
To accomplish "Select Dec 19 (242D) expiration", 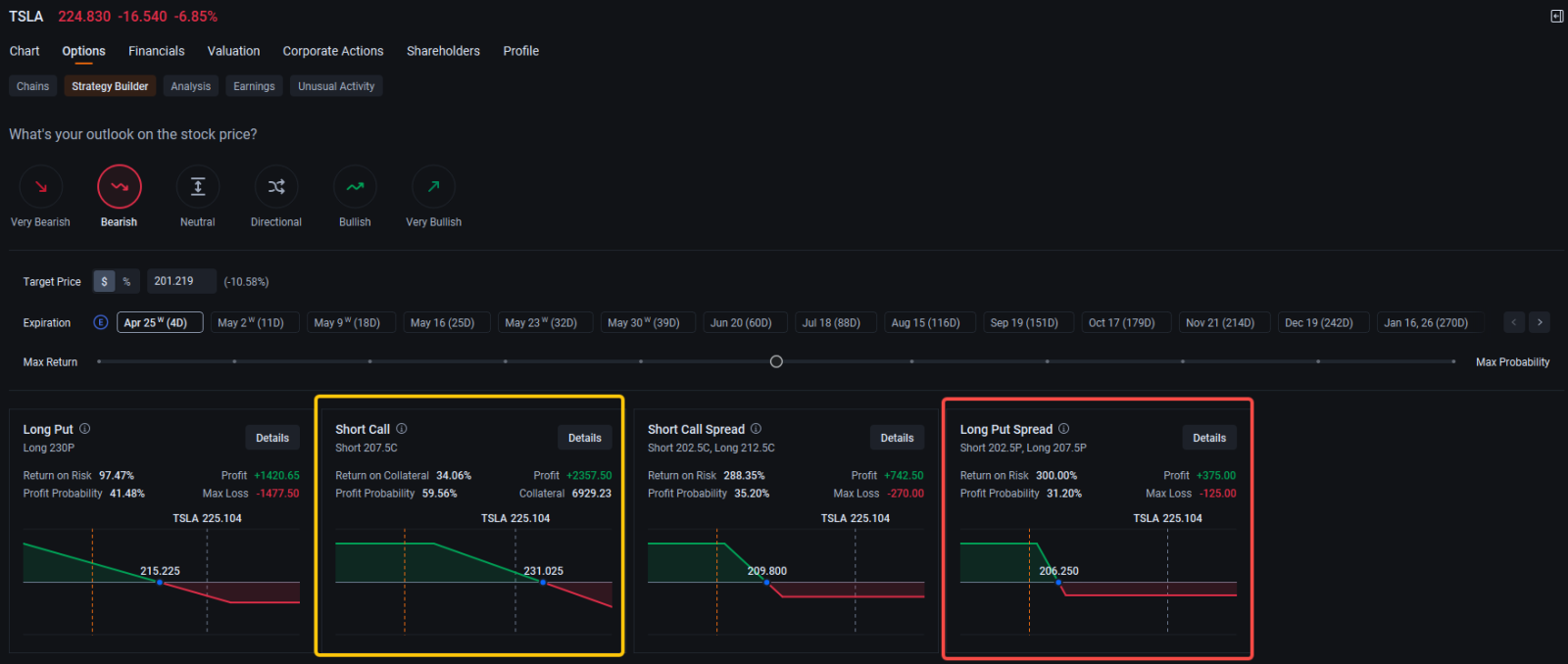I will (1323, 322).
